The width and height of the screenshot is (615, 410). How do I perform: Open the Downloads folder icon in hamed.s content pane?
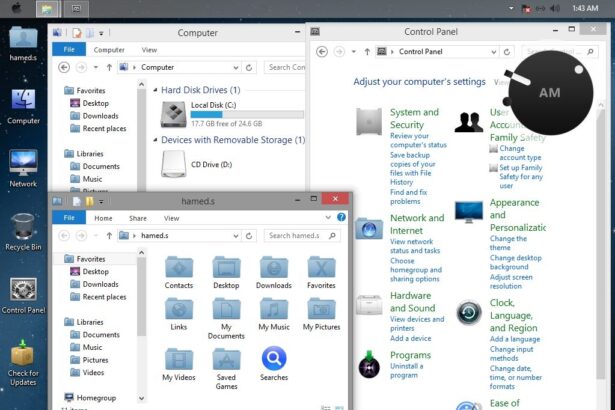(274, 267)
